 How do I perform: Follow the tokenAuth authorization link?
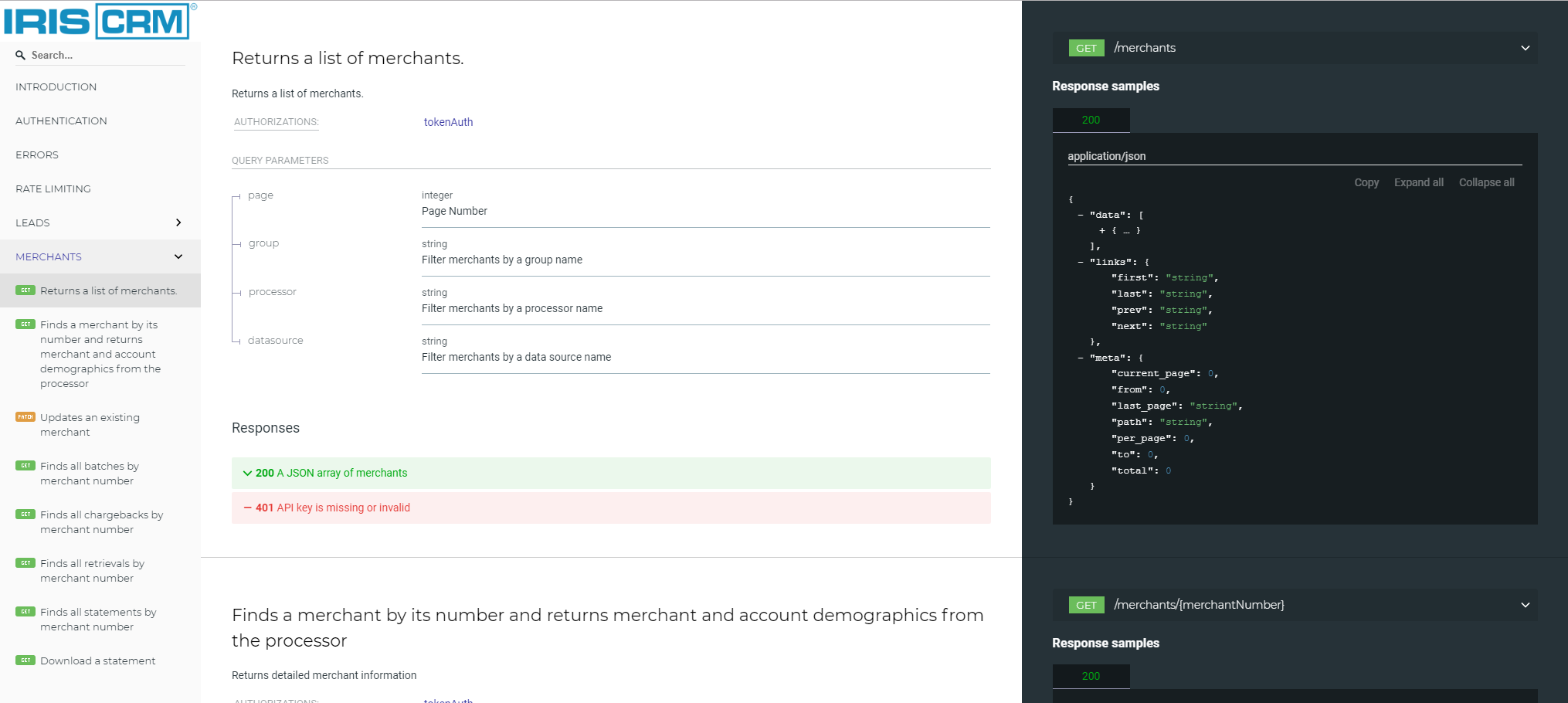click(448, 122)
